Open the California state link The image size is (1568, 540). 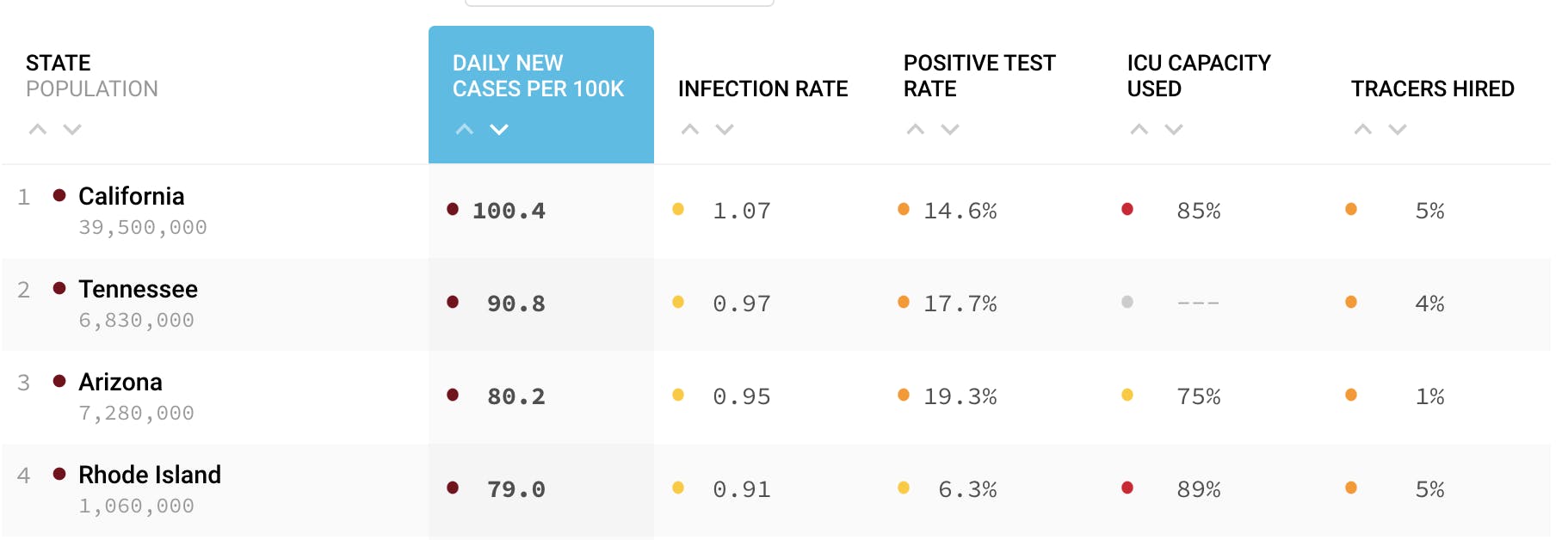pos(131,196)
